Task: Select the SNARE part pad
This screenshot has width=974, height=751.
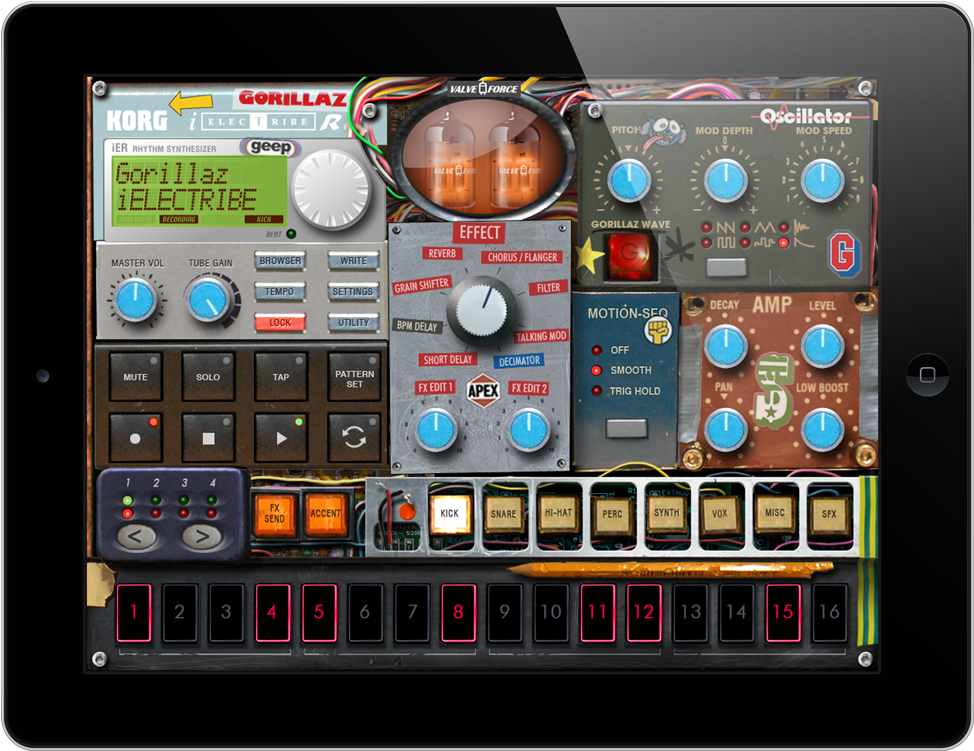Action: tap(503, 514)
